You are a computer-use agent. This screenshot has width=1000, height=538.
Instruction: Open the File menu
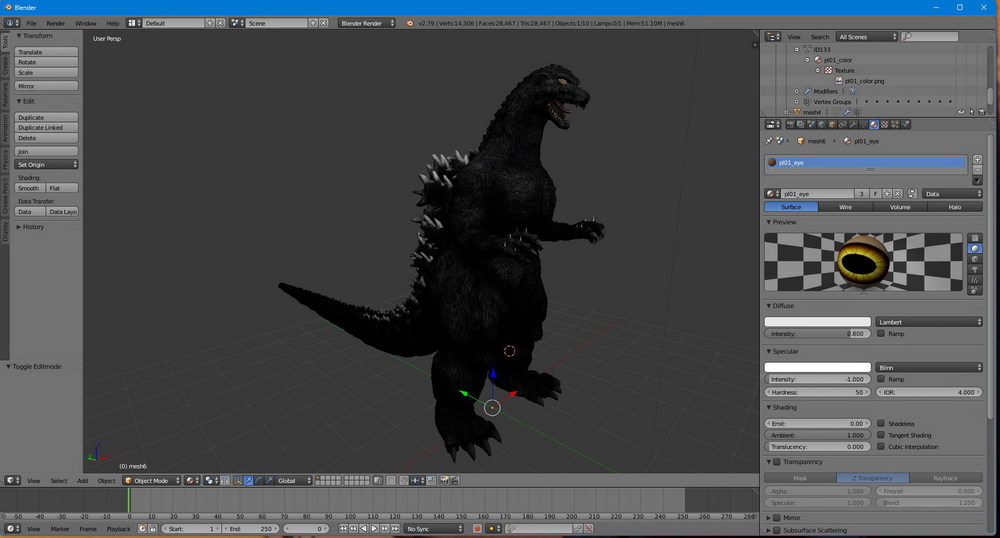coord(31,23)
